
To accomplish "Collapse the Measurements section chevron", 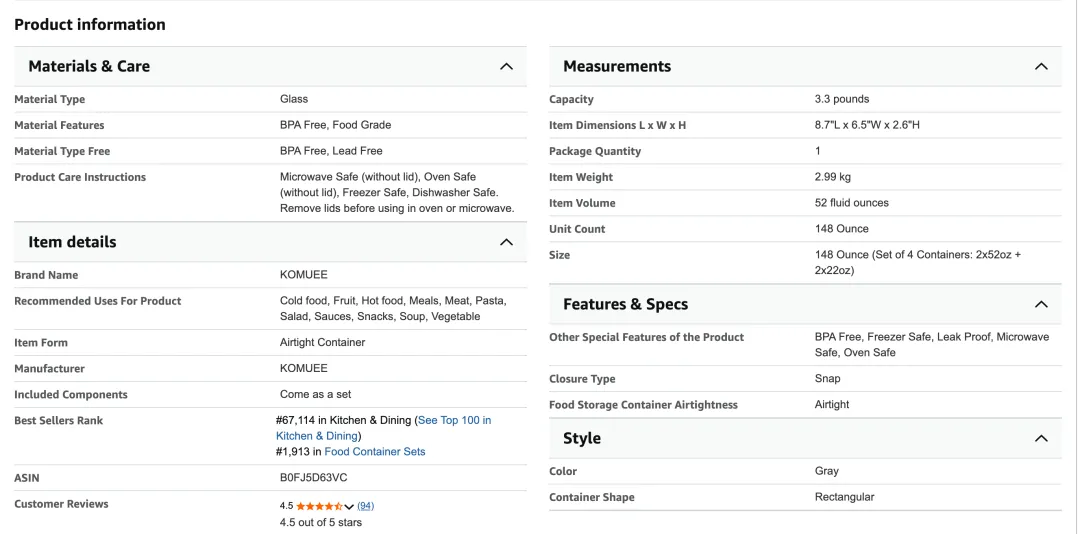I will point(1041,67).
